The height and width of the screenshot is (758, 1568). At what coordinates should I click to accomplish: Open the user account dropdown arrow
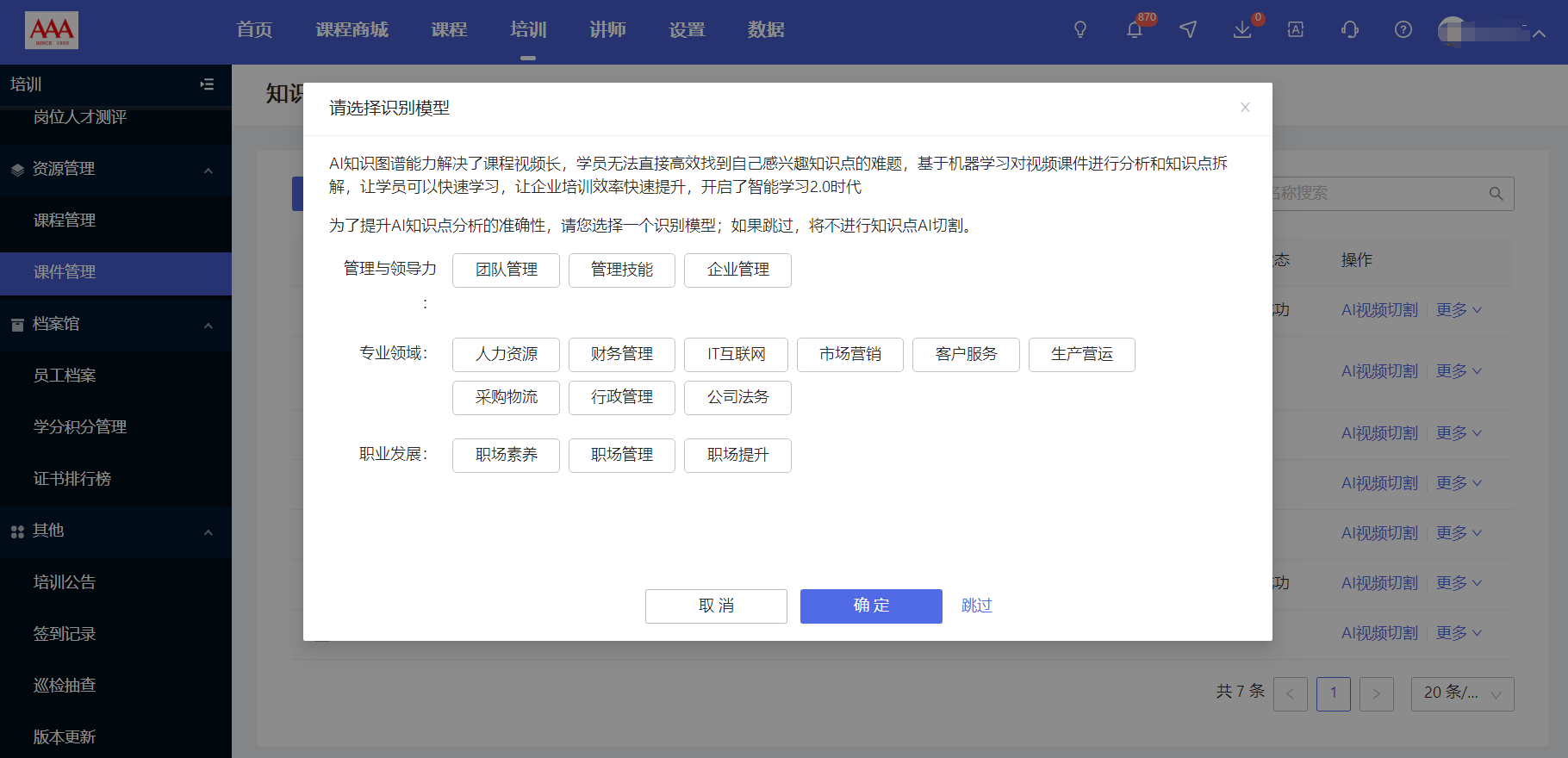[1539, 33]
